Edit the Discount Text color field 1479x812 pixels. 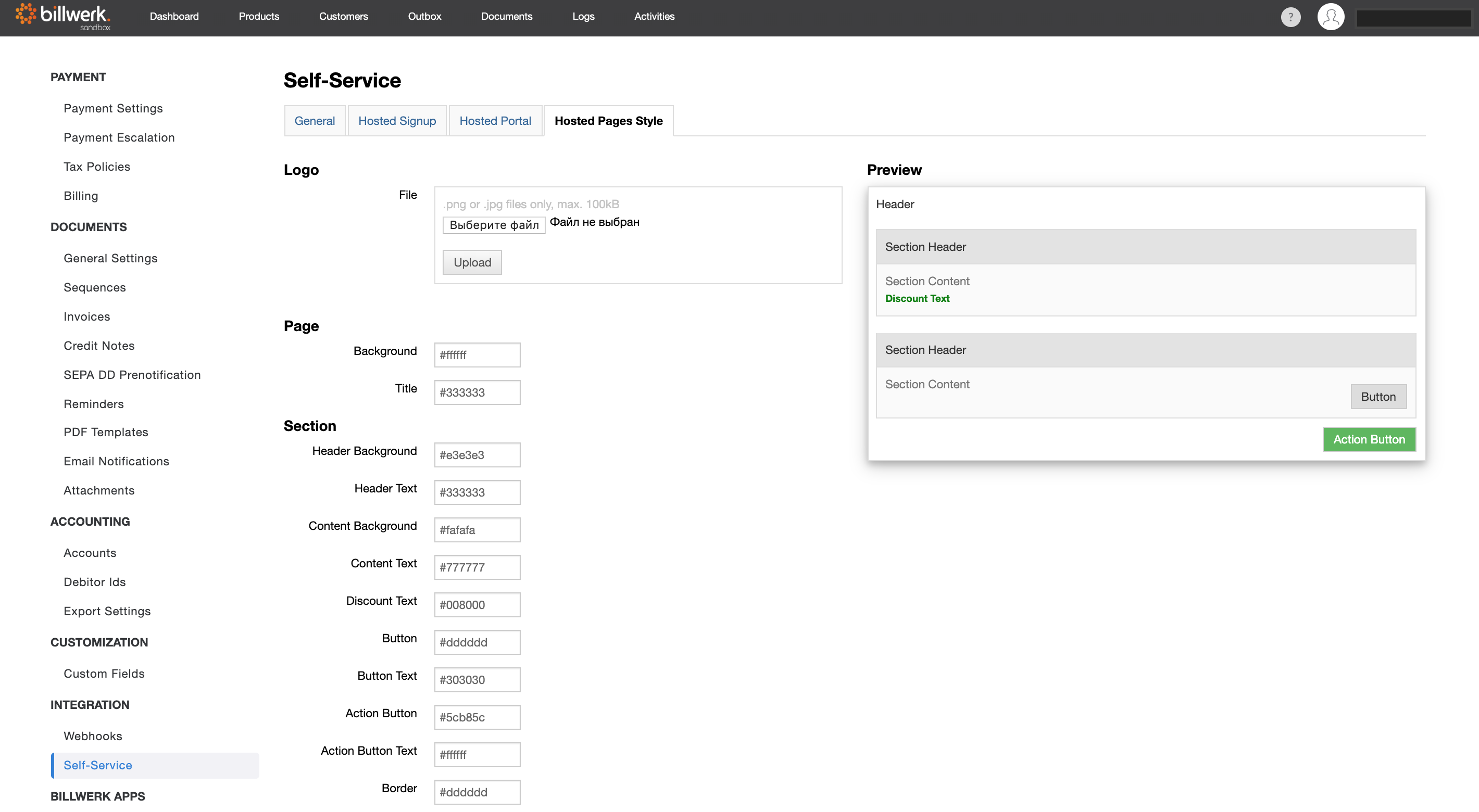477,605
